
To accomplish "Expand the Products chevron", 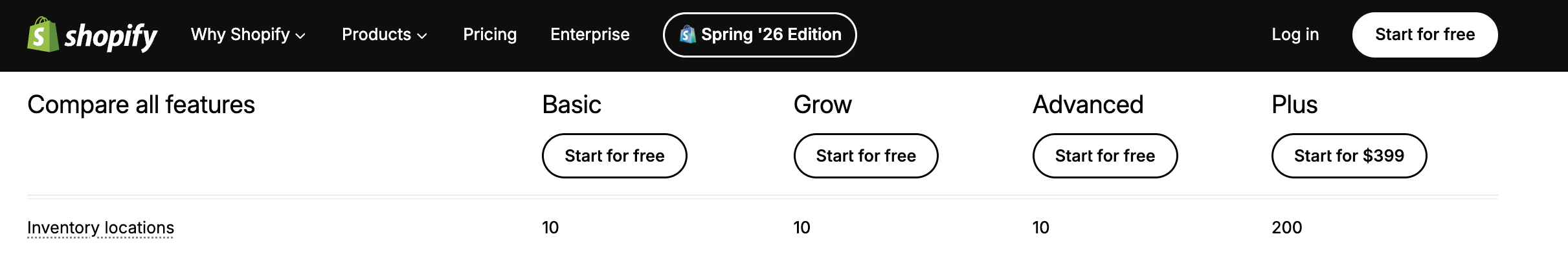I will click(x=422, y=36).
